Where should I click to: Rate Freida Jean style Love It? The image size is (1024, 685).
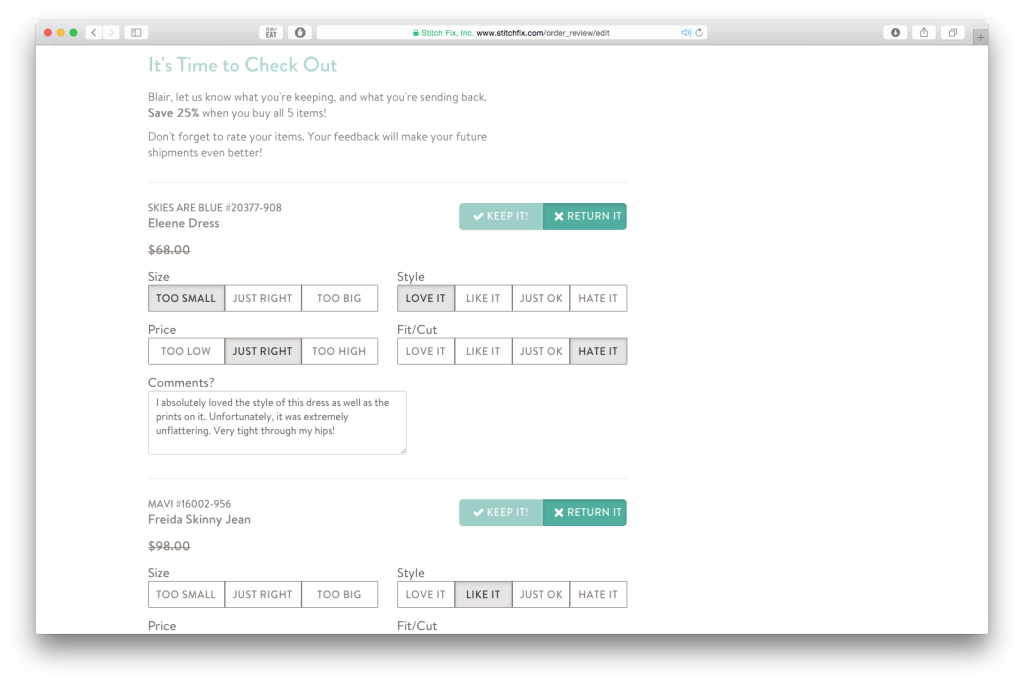426,595
